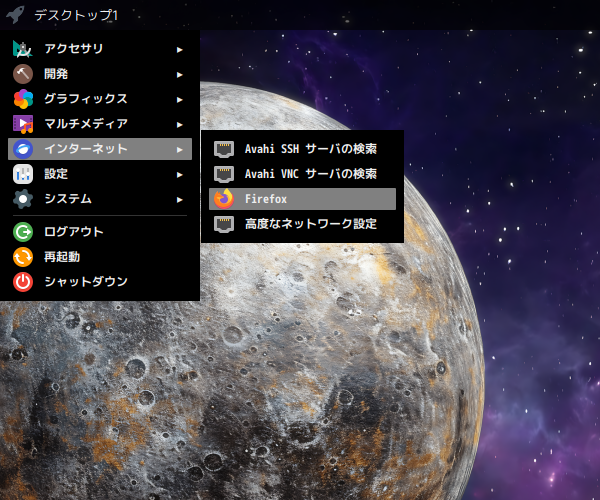Launch Avahi SSH サーバの検索
This screenshot has width=600, height=500.
[302, 149]
